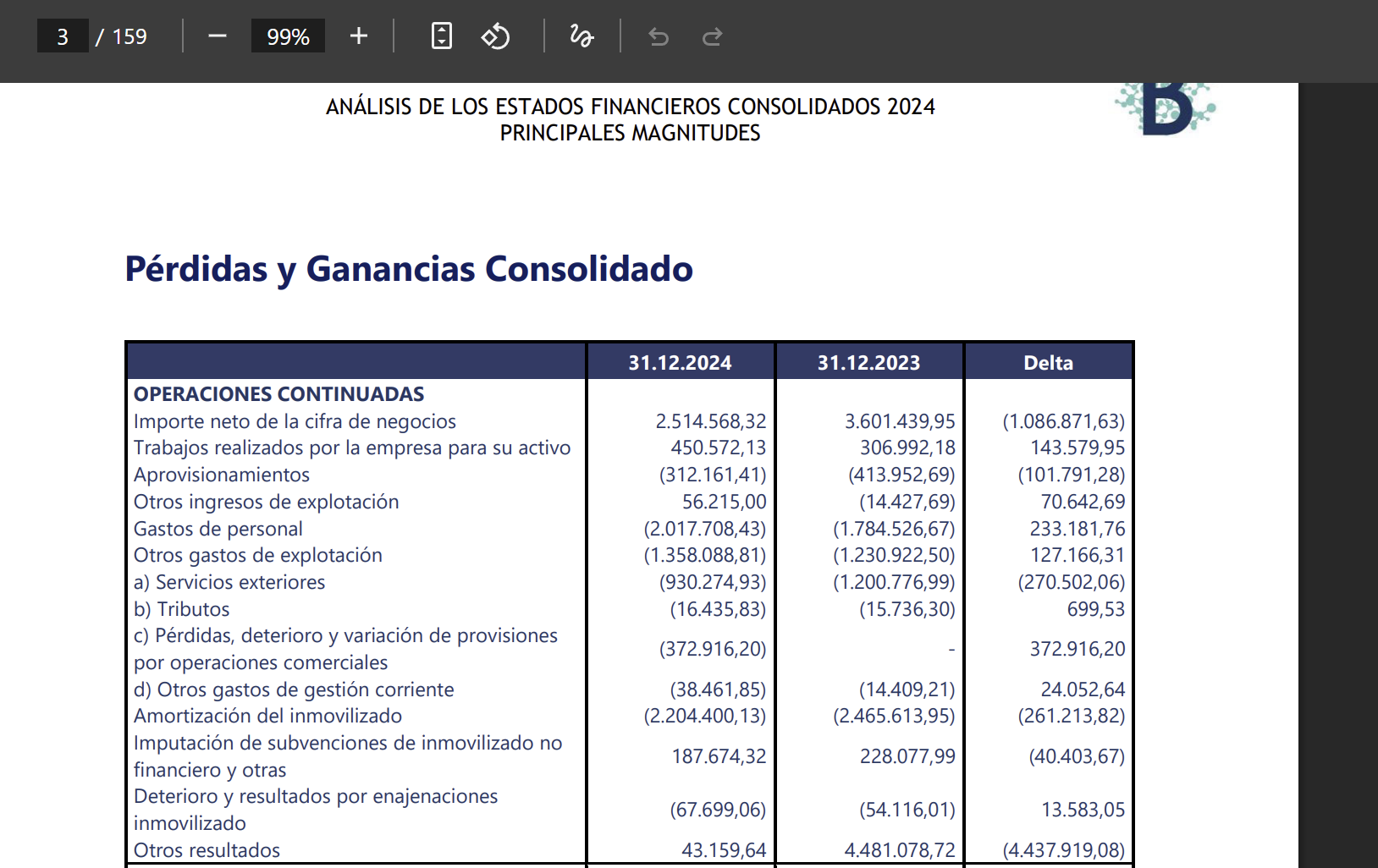Click the value (1.230.922,50)
The height and width of the screenshot is (868, 1378).
(x=894, y=555)
